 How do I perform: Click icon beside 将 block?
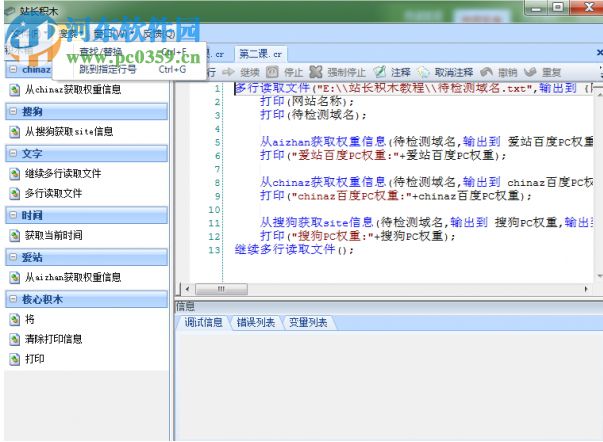[15, 319]
